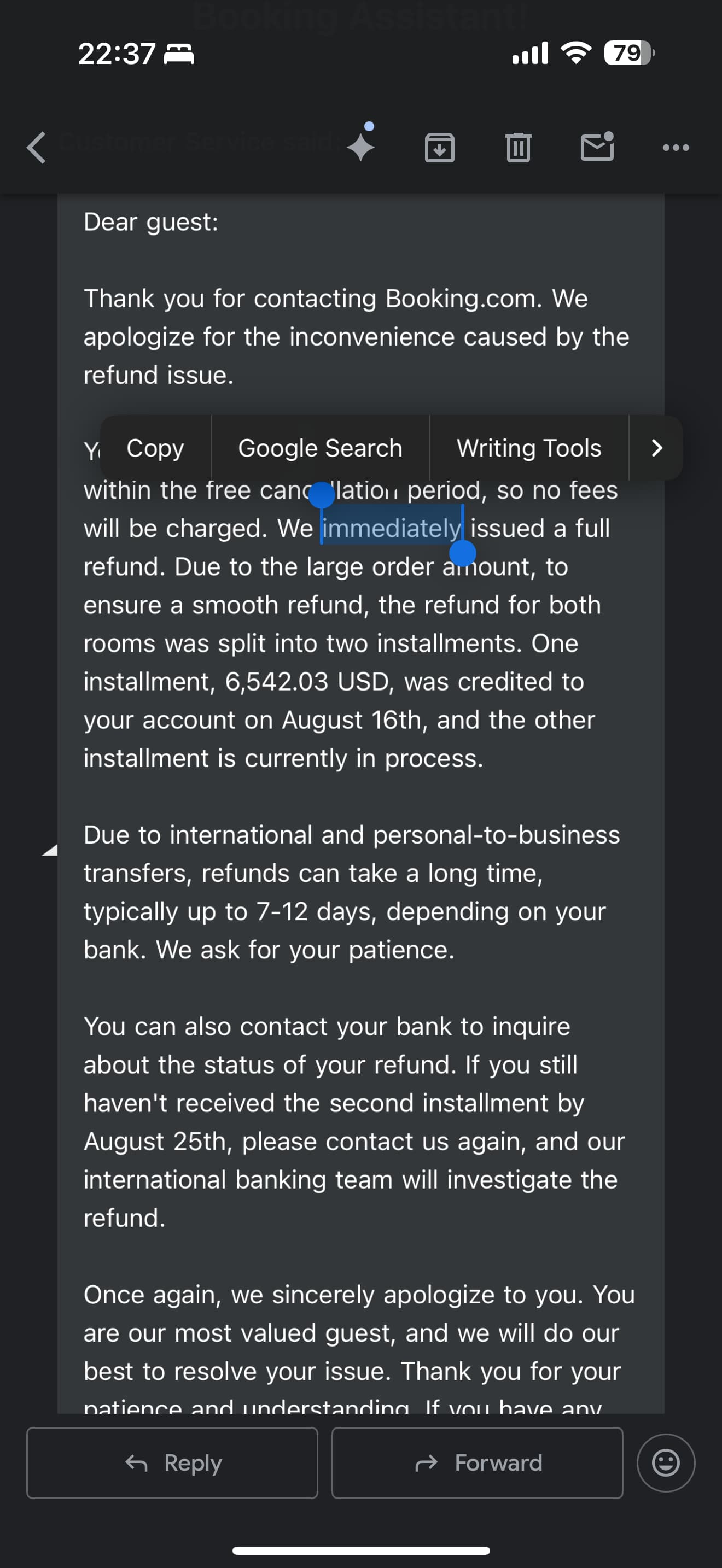Tap the Wi-Fi status icon
The width and height of the screenshot is (722, 1568).
[576, 53]
